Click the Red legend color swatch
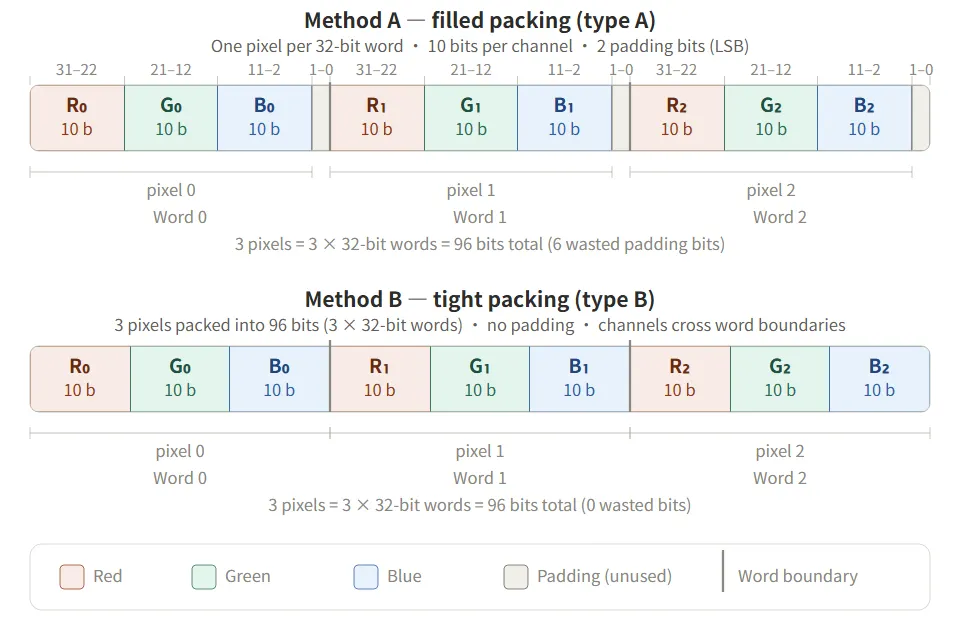Image resolution: width=954 pixels, height=629 pixels. (72, 577)
